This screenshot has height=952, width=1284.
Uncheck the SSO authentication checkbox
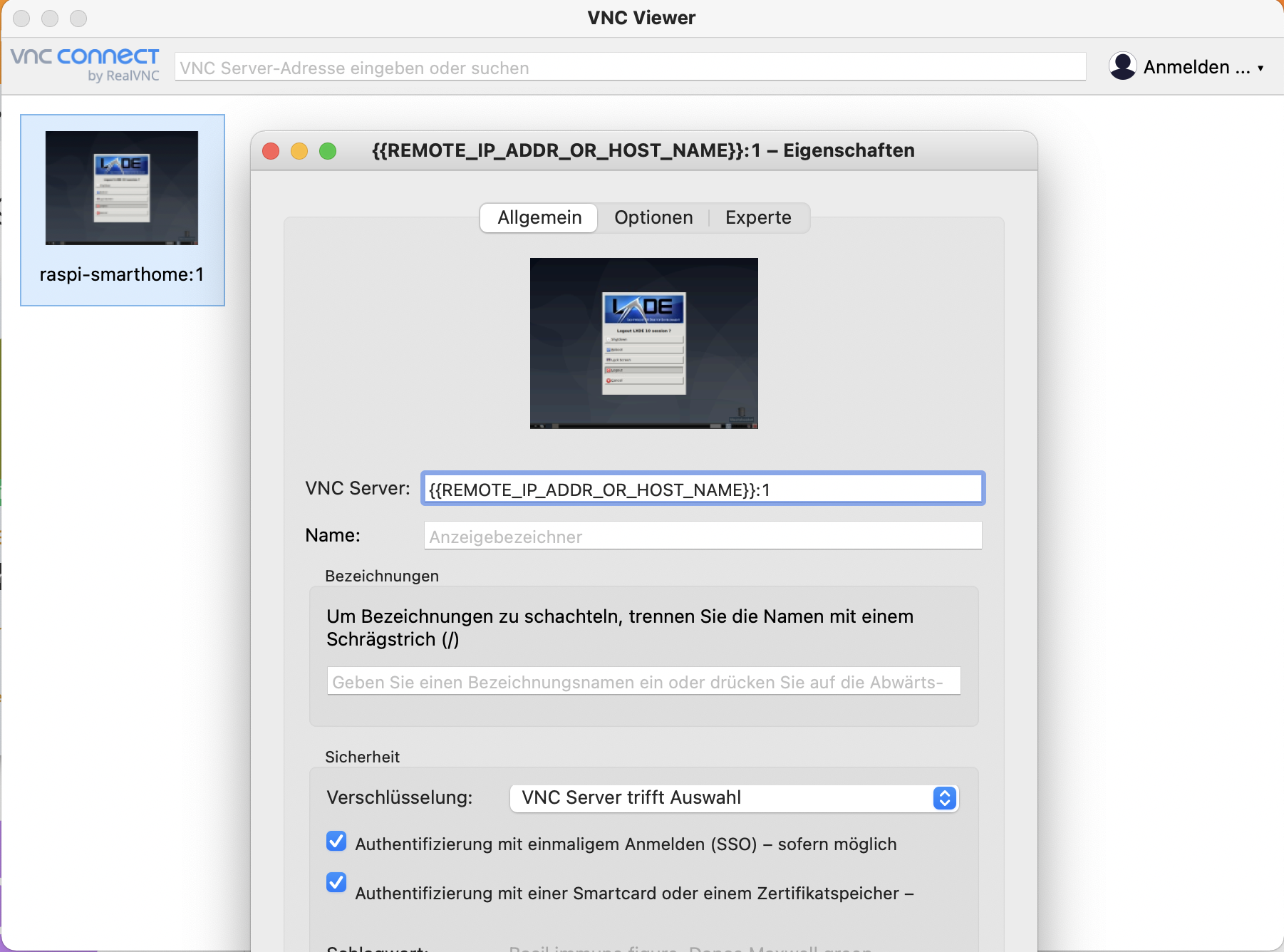click(336, 842)
